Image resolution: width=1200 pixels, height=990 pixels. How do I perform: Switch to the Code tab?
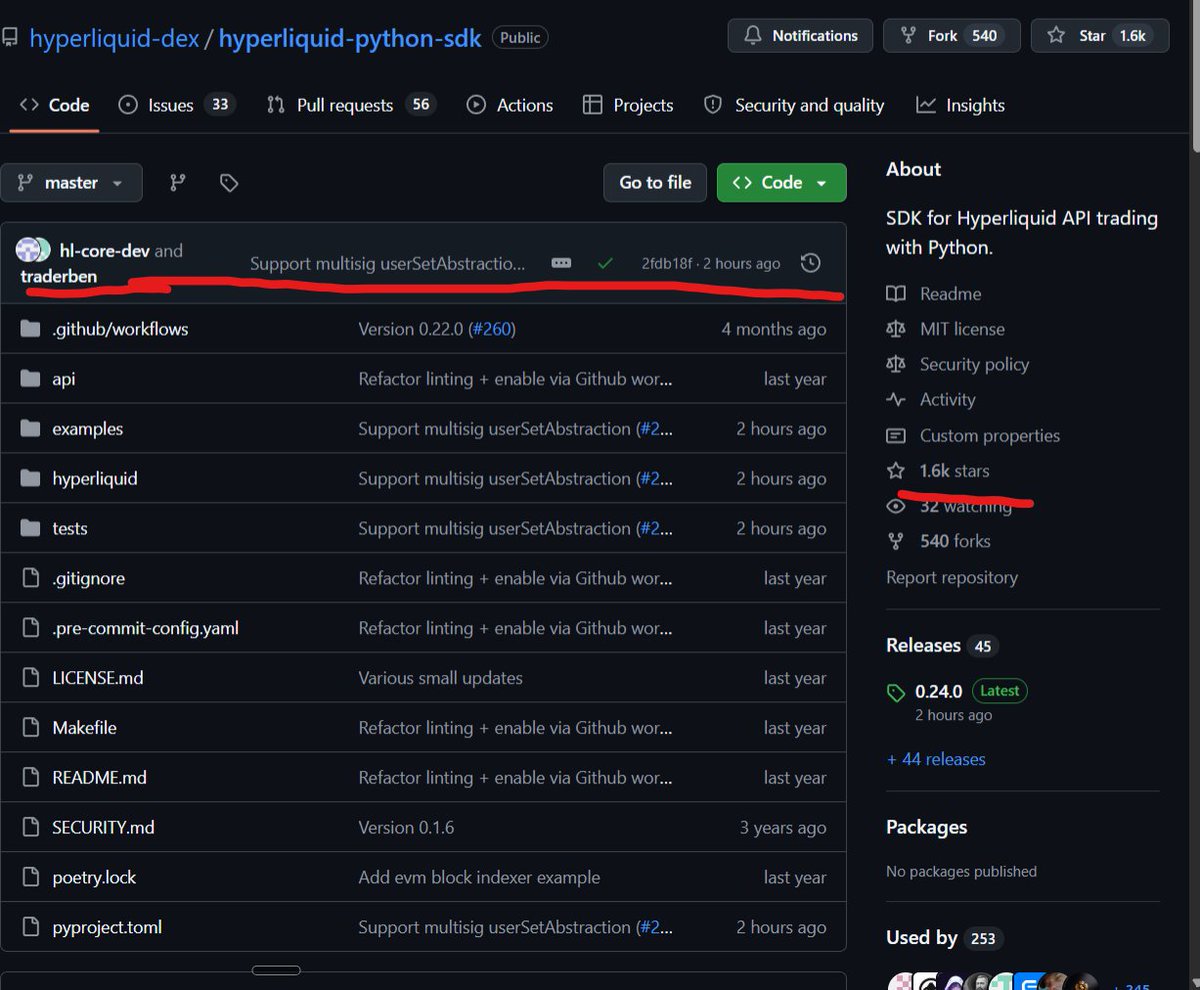coord(55,105)
